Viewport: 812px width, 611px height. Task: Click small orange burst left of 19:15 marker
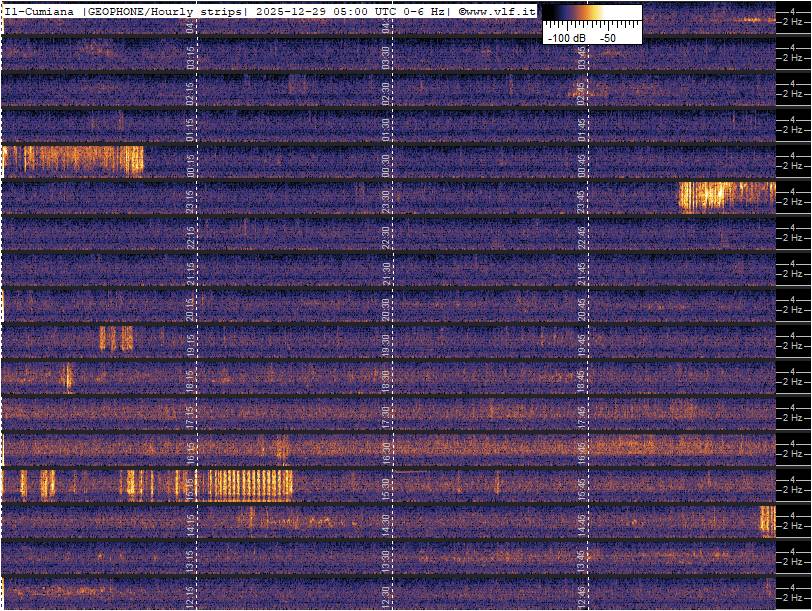click(x=115, y=339)
